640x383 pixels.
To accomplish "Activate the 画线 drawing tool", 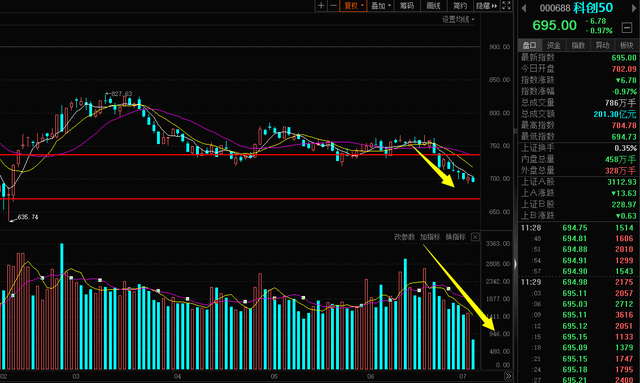I will (433, 6).
